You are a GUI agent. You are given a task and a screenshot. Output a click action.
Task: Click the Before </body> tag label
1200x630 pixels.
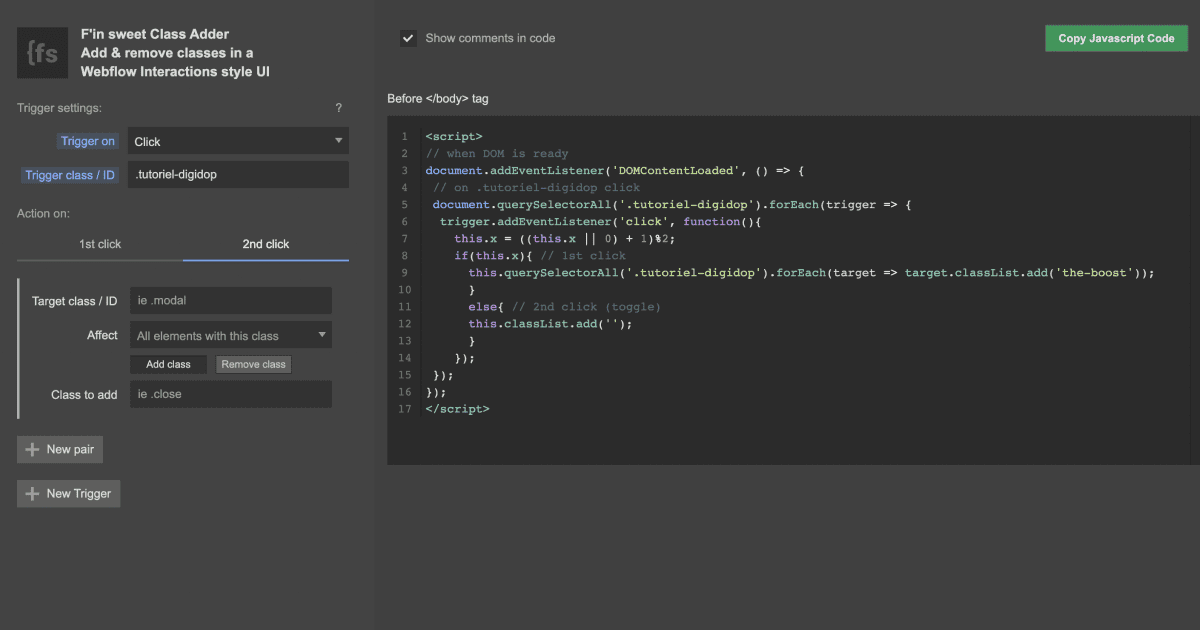pos(438,99)
